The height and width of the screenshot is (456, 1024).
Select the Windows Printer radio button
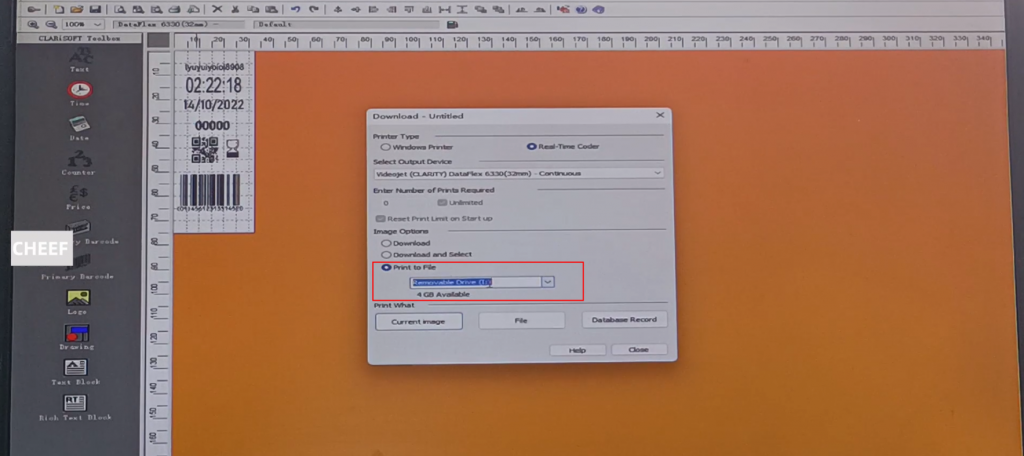[386, 146]
